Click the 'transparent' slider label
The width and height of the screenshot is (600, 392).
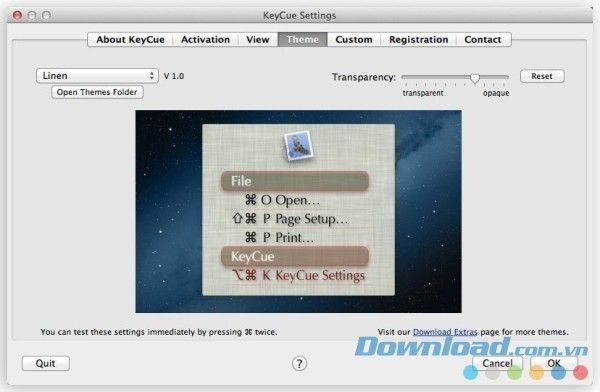[423, 93]
